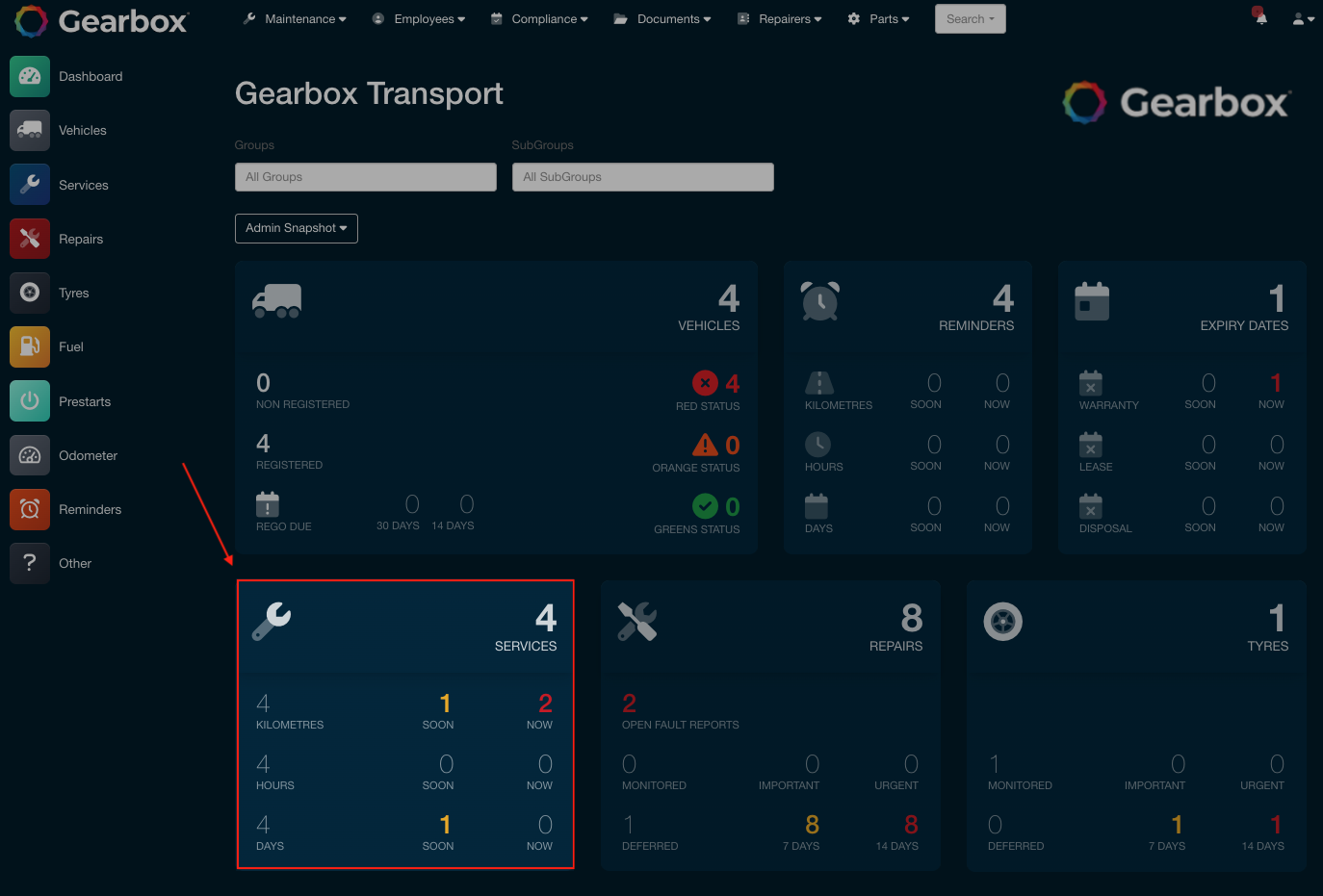Go to Fuel in the sidebar
1323x896 pixels.
[x=71, y=347]
